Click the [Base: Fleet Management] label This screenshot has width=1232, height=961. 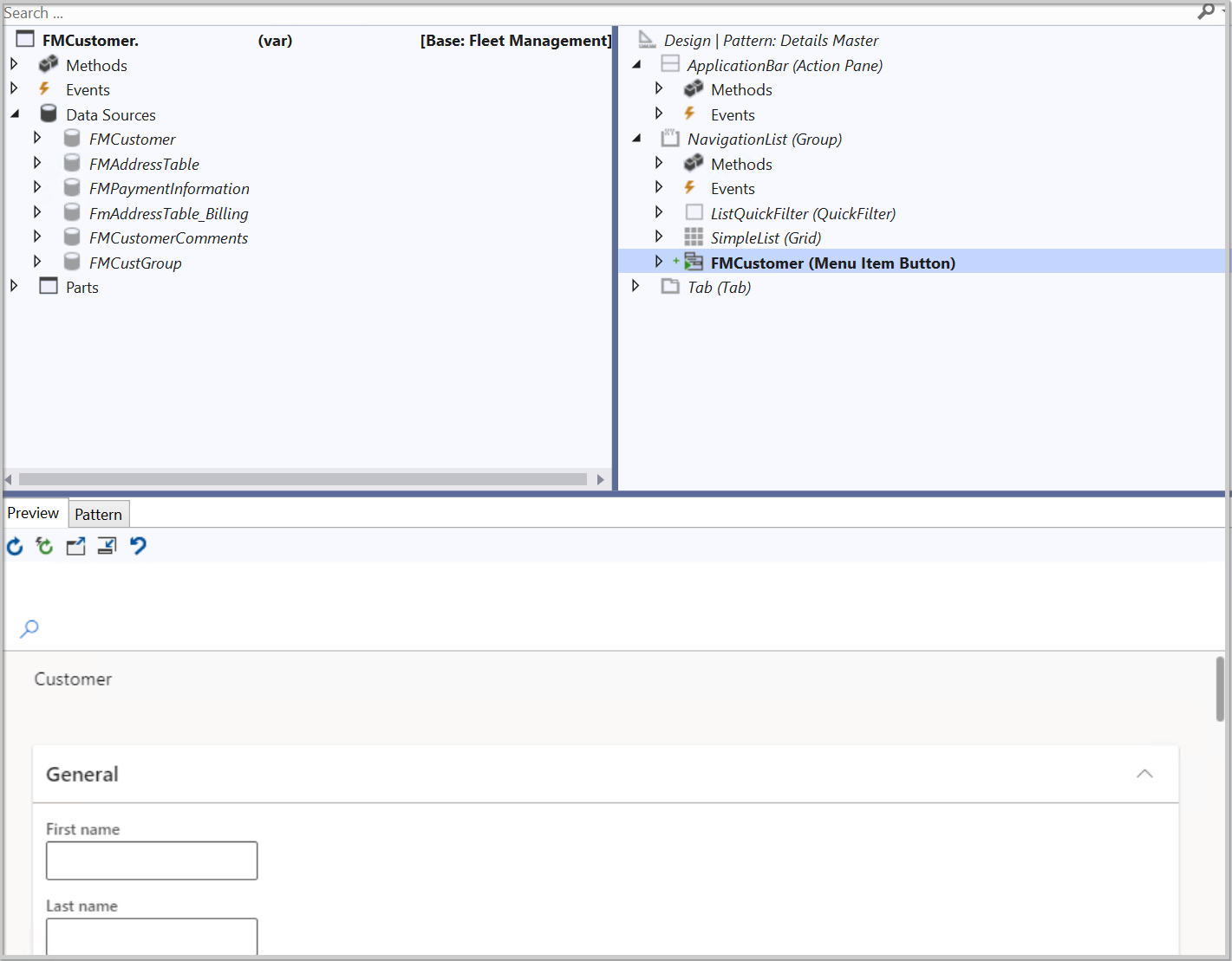coord(515,41)
